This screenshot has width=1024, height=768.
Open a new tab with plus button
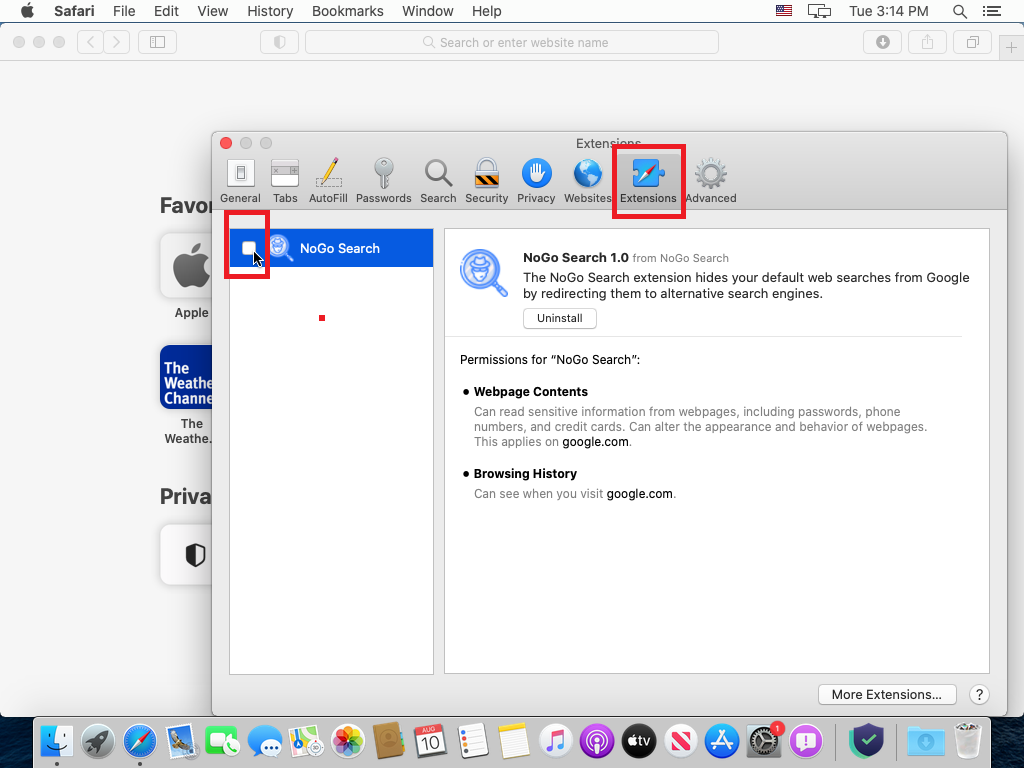click(x=1011, y=48)
